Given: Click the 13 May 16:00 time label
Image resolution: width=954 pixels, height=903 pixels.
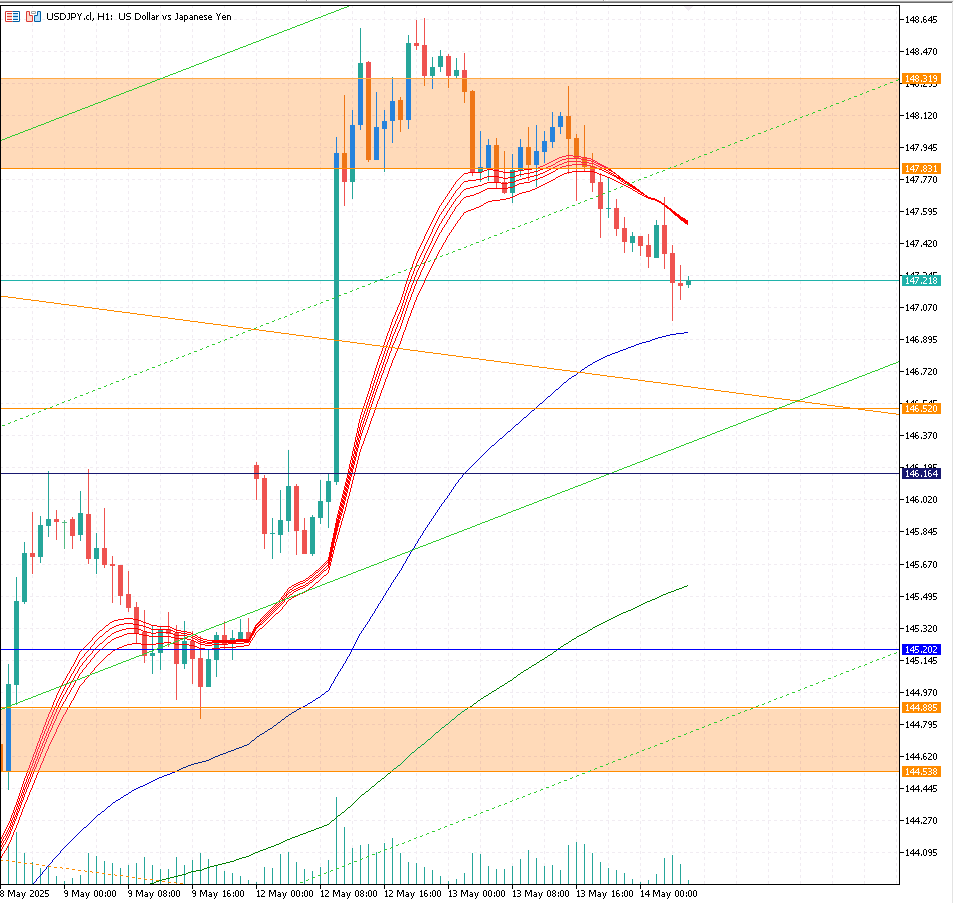Looking at the screenshot, I should [604, 894].
